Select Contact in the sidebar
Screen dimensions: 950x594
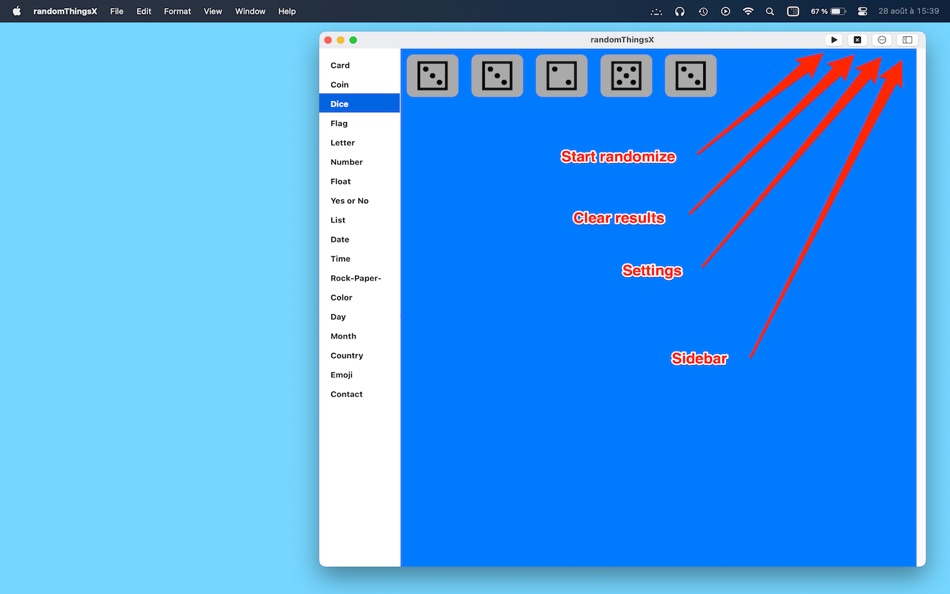coord(359,394)
